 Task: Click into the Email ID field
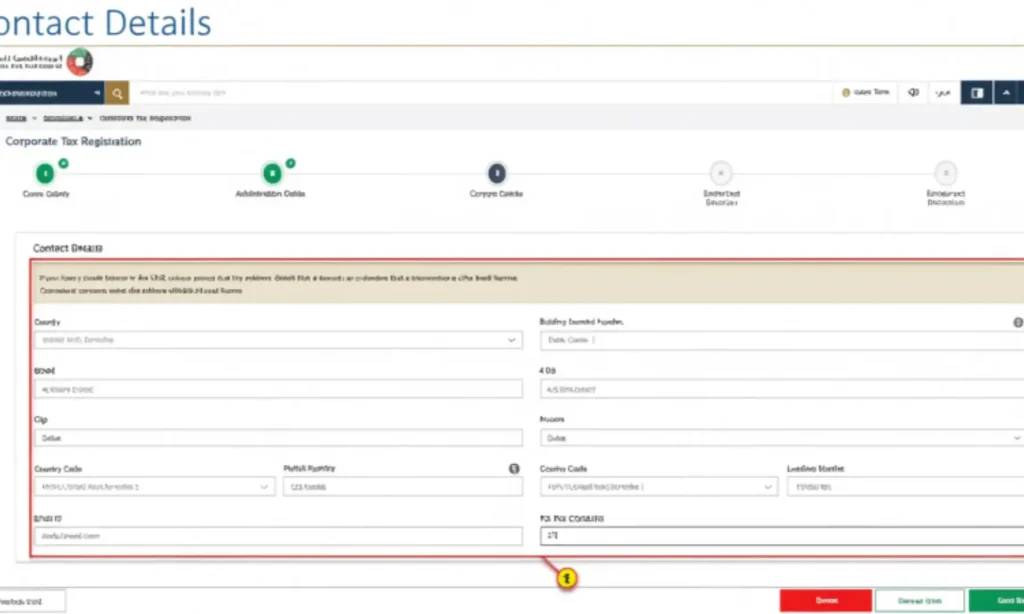pyautogui.click(x=277, y=536)
